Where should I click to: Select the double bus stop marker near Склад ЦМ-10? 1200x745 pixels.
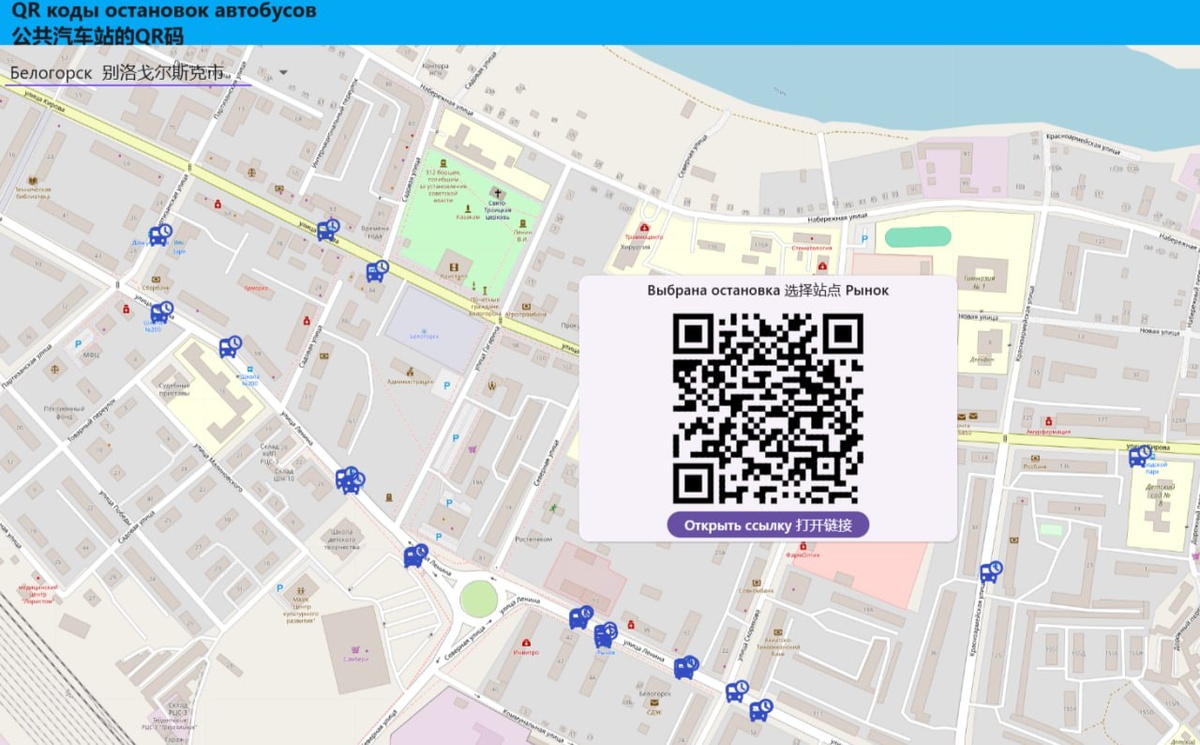(350, 481)
